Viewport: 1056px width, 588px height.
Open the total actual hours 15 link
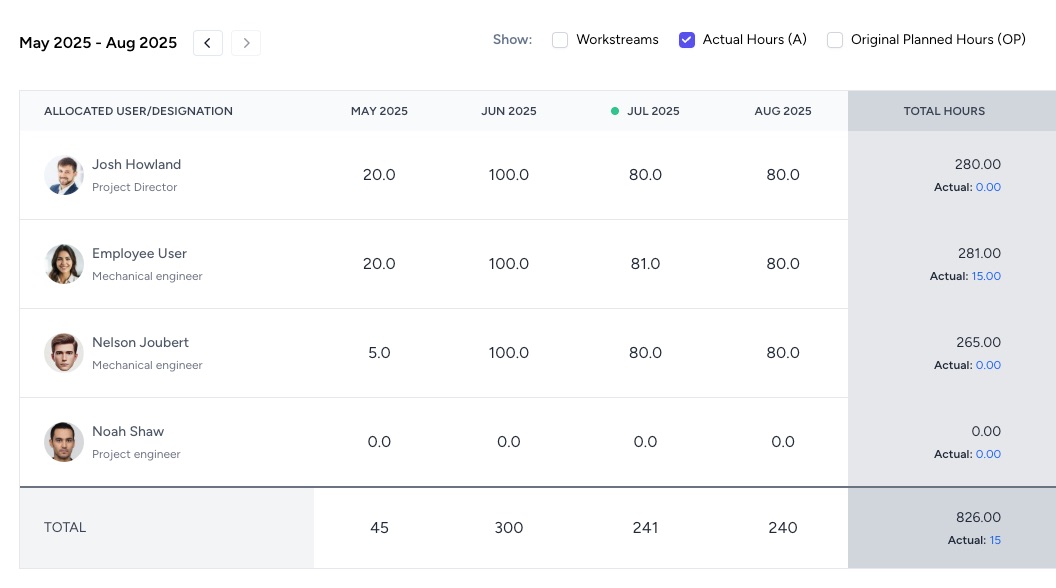pos(995,540)
